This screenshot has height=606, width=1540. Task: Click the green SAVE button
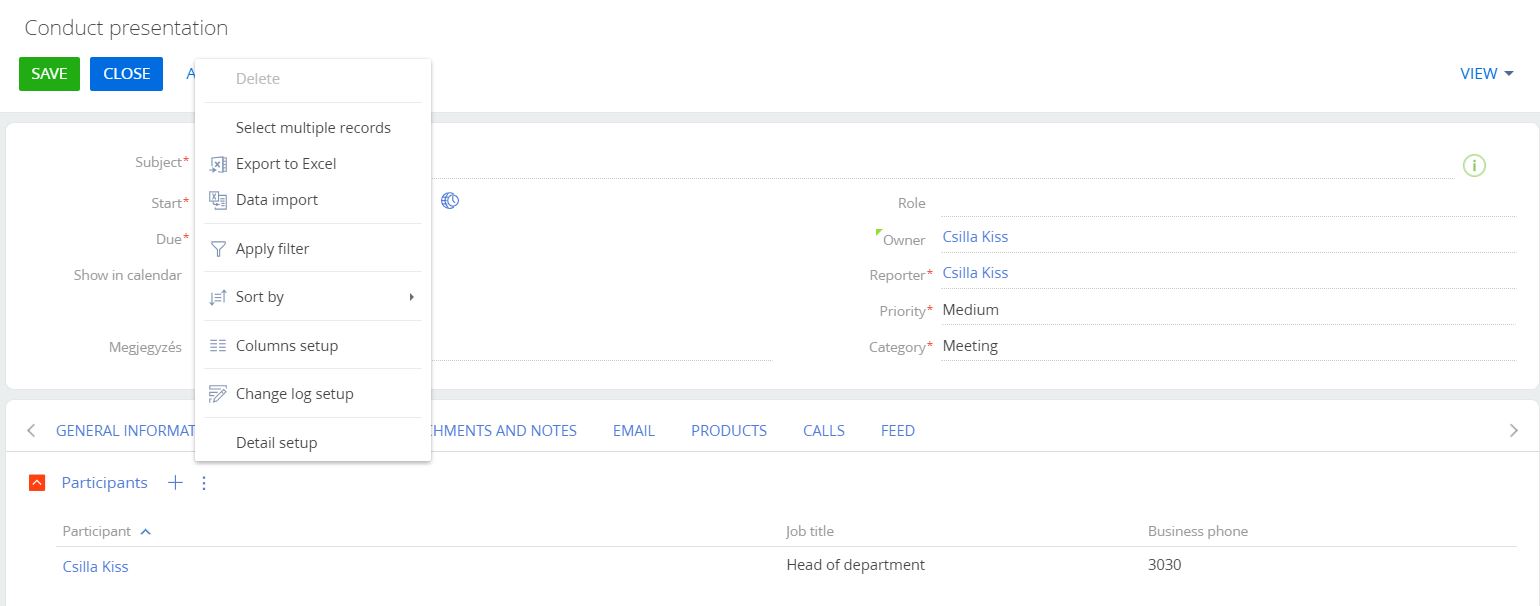coord(49,74)
